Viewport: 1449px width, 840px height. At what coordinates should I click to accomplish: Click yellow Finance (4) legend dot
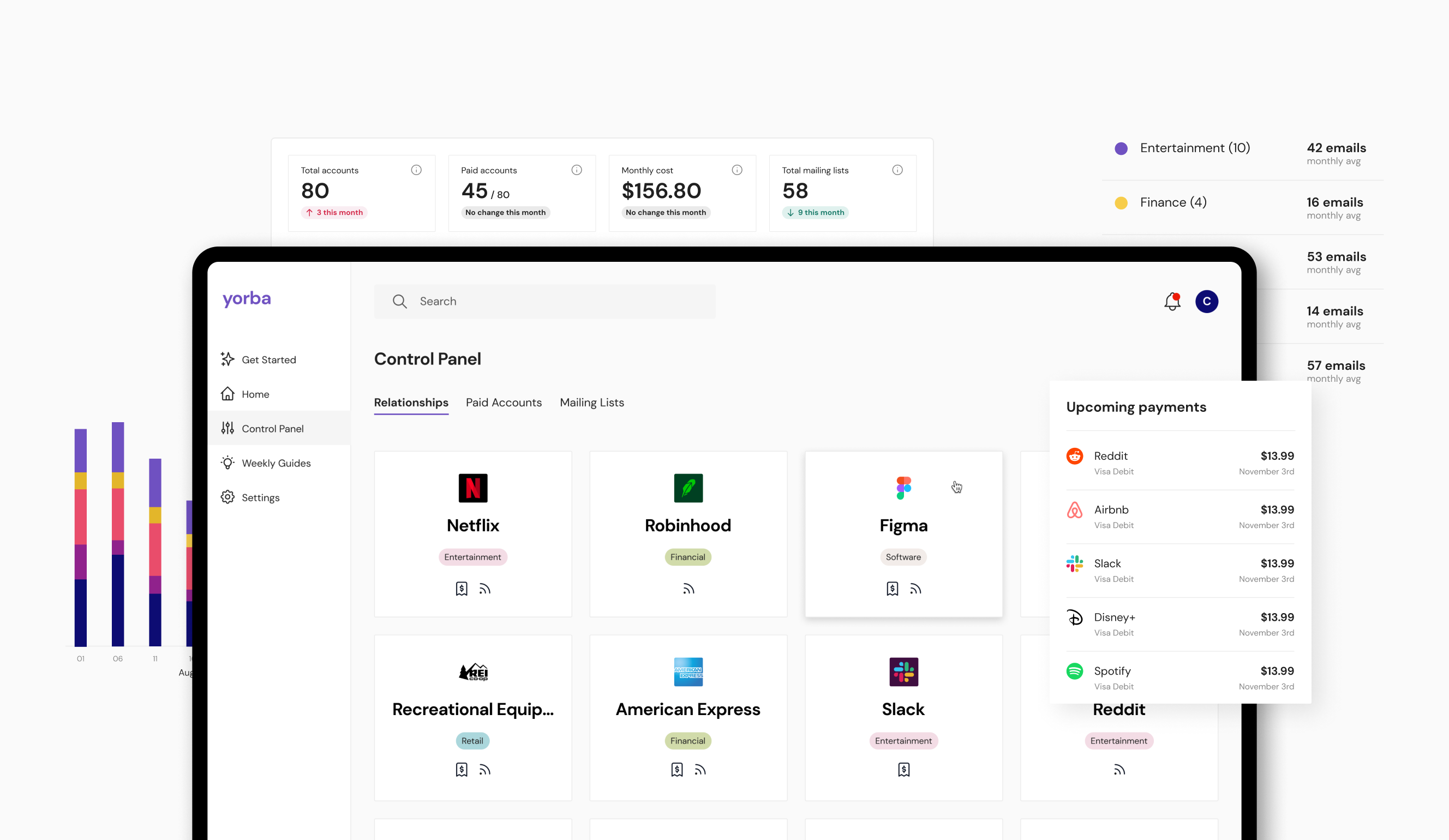click(x=1121, y=203)
